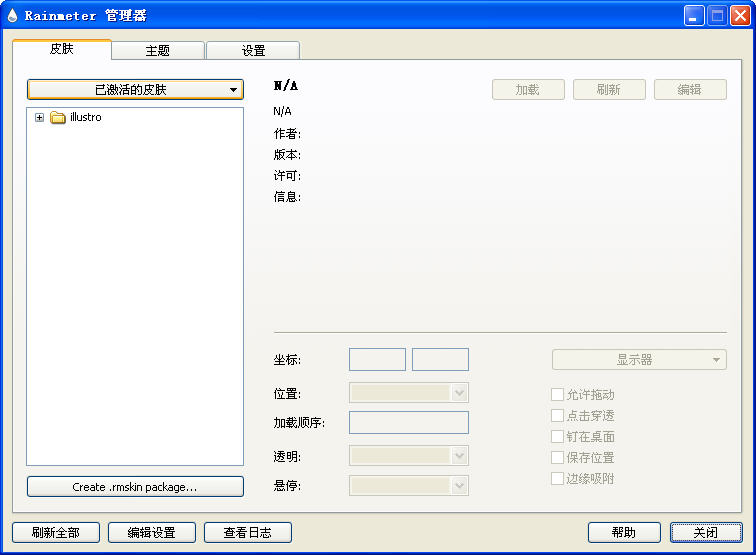Toggle the 点击穿透 checkbox
Image resolution: width=756 pixels, height=555 pixels.
[558, 416]
